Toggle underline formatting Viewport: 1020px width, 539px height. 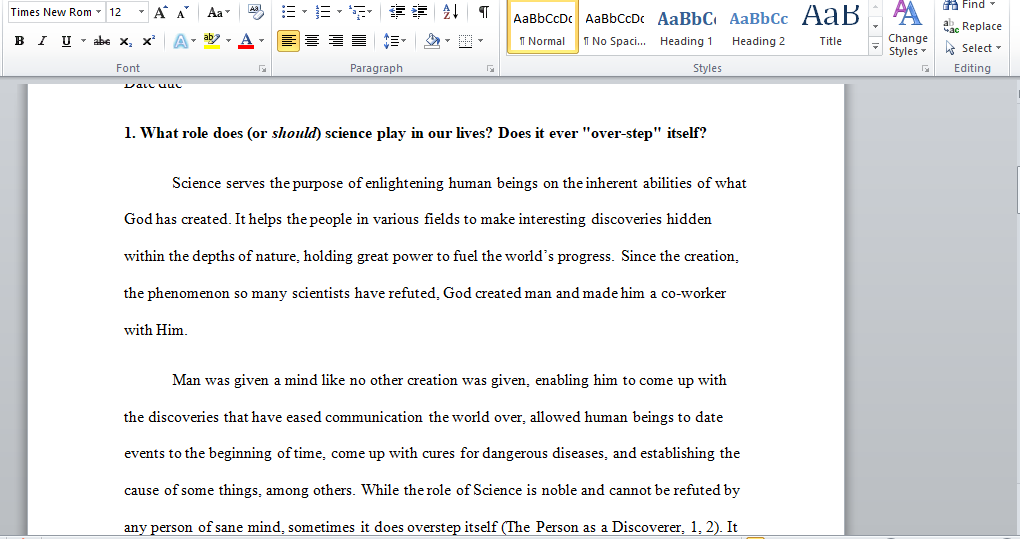pos(66,41)
